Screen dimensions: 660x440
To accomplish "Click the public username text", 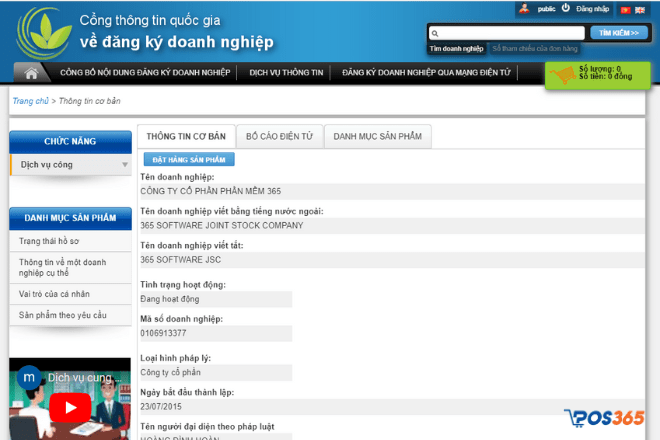I will pos(546,9).
